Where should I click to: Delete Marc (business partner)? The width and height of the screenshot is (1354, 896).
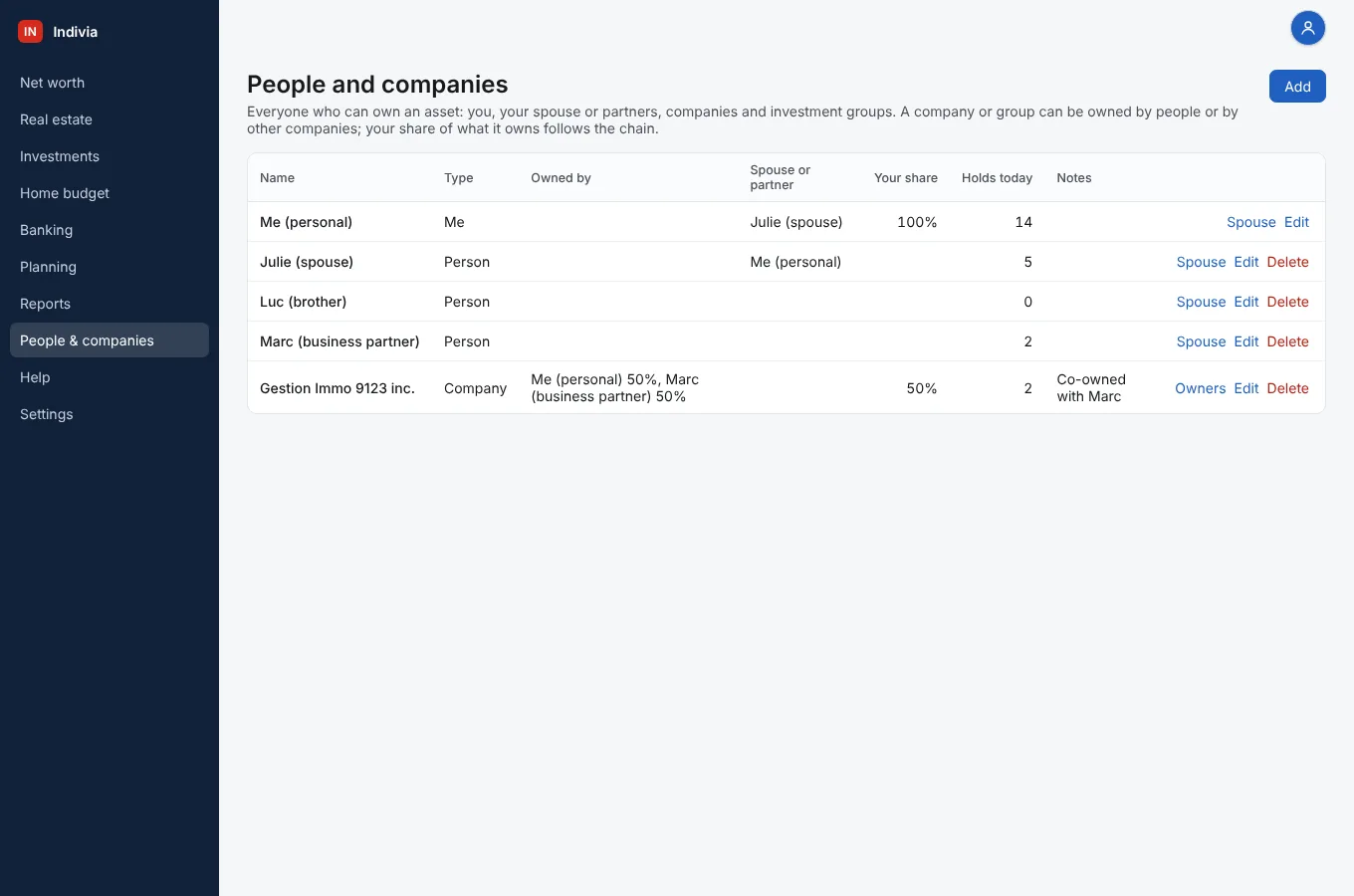pos(1287,341)
